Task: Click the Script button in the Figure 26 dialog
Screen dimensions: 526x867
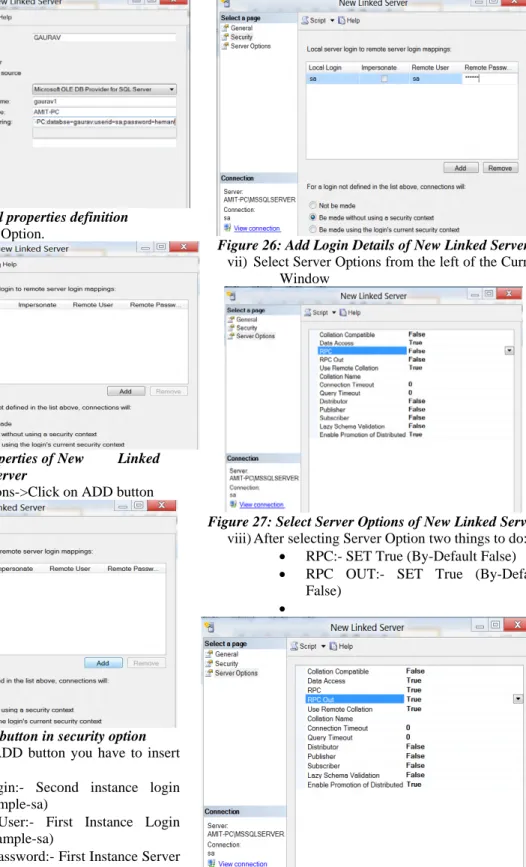Action: 314,20
